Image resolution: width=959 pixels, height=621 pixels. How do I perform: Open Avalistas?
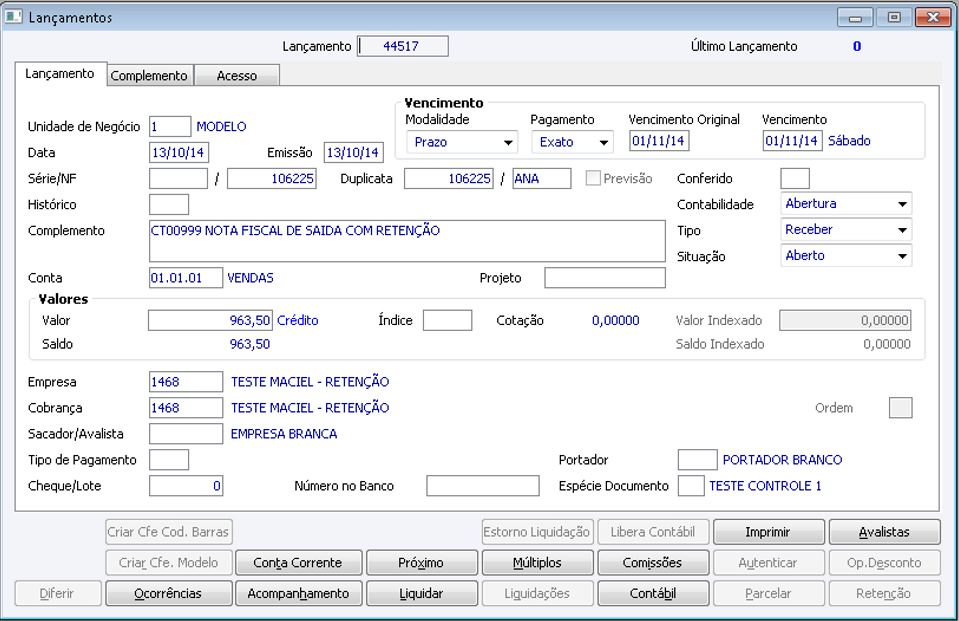point(884,531)
